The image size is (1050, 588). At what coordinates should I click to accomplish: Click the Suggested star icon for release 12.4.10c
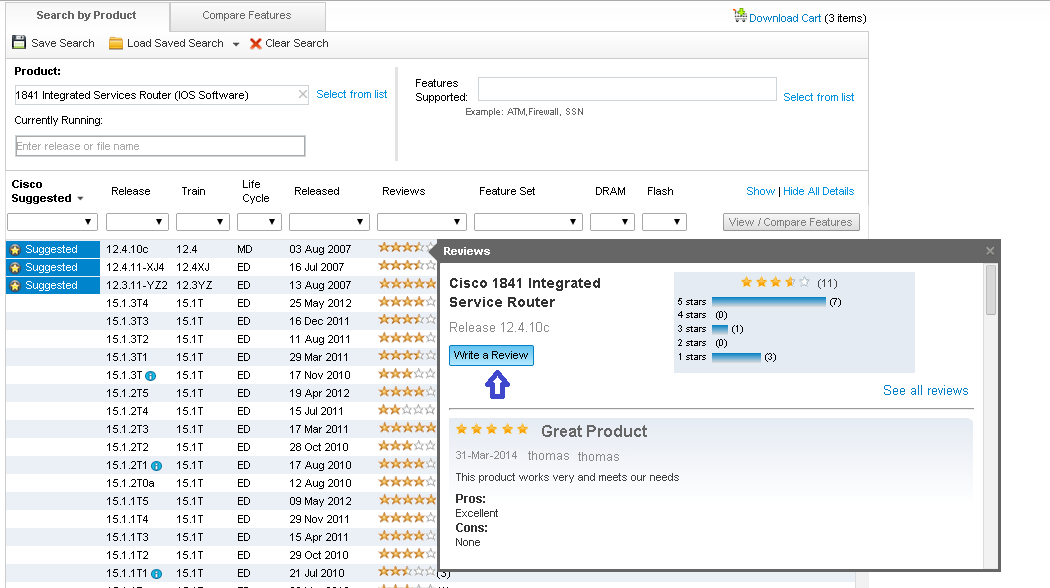[15, 250]
